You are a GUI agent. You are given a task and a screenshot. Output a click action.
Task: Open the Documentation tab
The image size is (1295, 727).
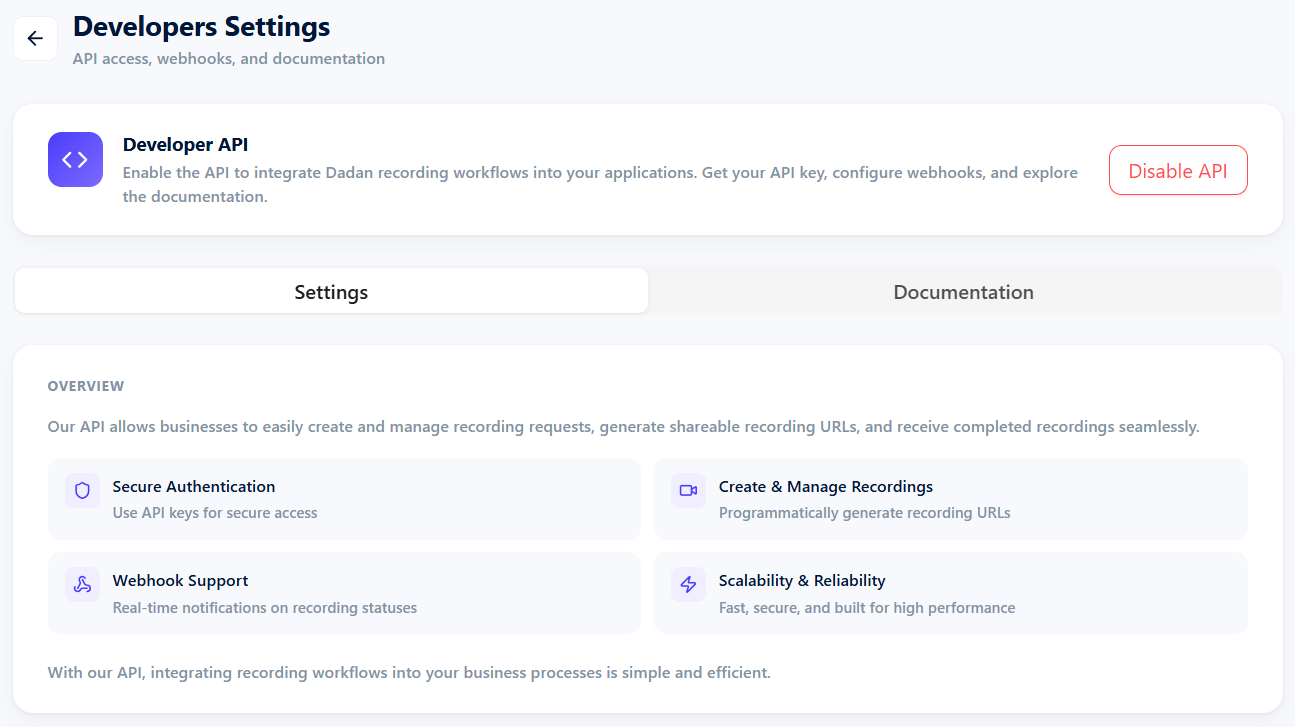pos(963,291)
